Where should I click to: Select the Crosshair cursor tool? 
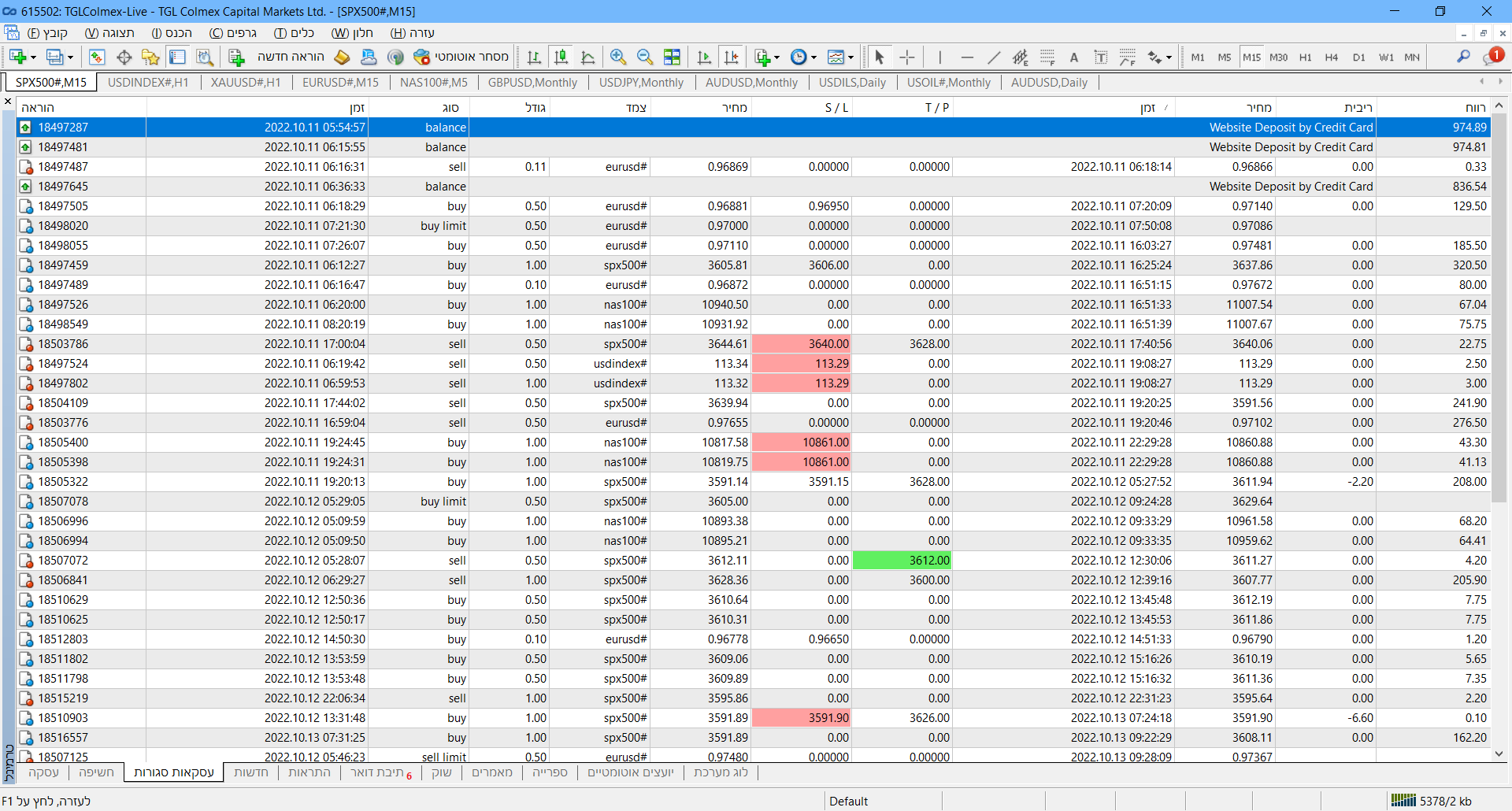(x=907, y=57)
